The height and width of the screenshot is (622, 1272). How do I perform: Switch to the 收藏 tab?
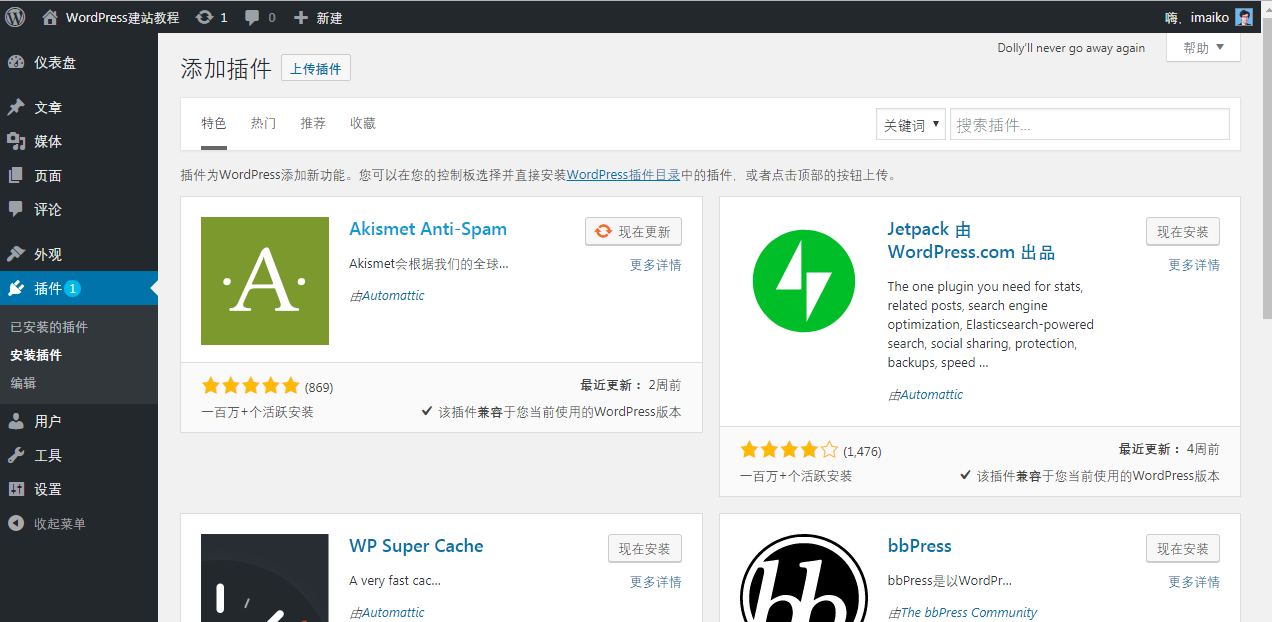tap(363, 123)
